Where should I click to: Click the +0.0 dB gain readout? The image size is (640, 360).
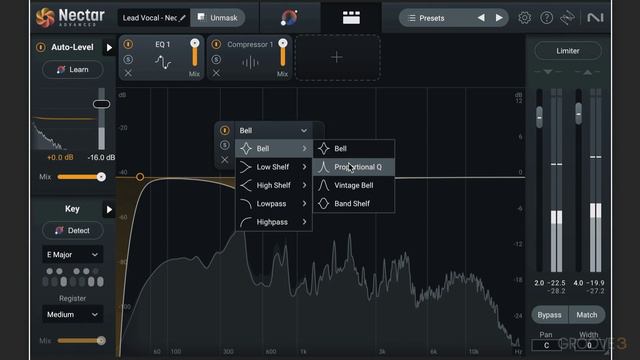pos(60,158)
